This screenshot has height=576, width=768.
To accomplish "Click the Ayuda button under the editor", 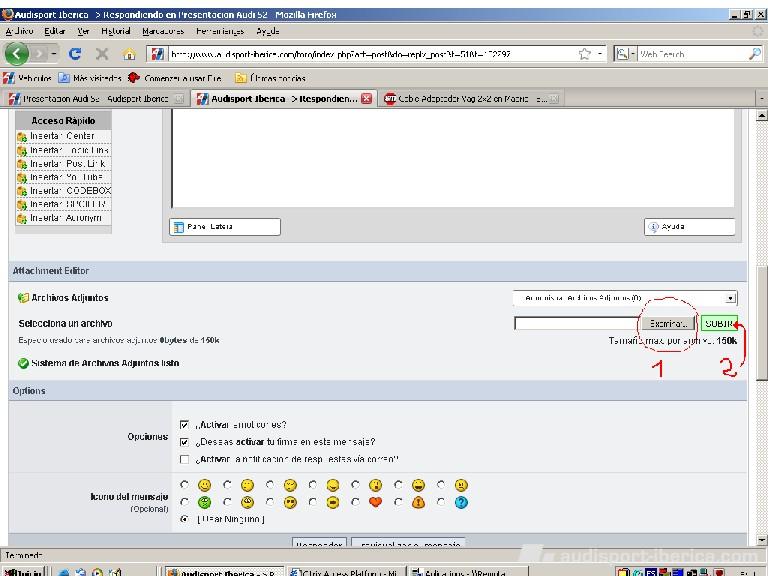I will (x=690, y=227).
